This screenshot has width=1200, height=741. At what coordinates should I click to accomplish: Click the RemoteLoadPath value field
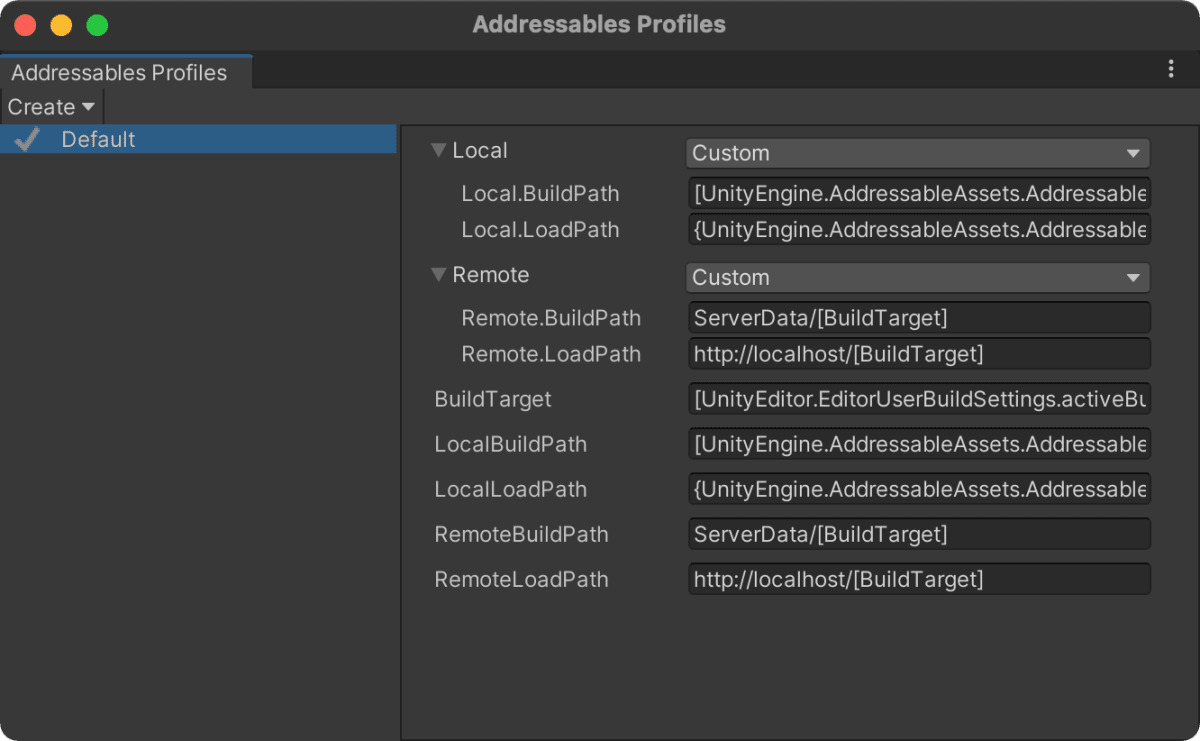(919, 579)
